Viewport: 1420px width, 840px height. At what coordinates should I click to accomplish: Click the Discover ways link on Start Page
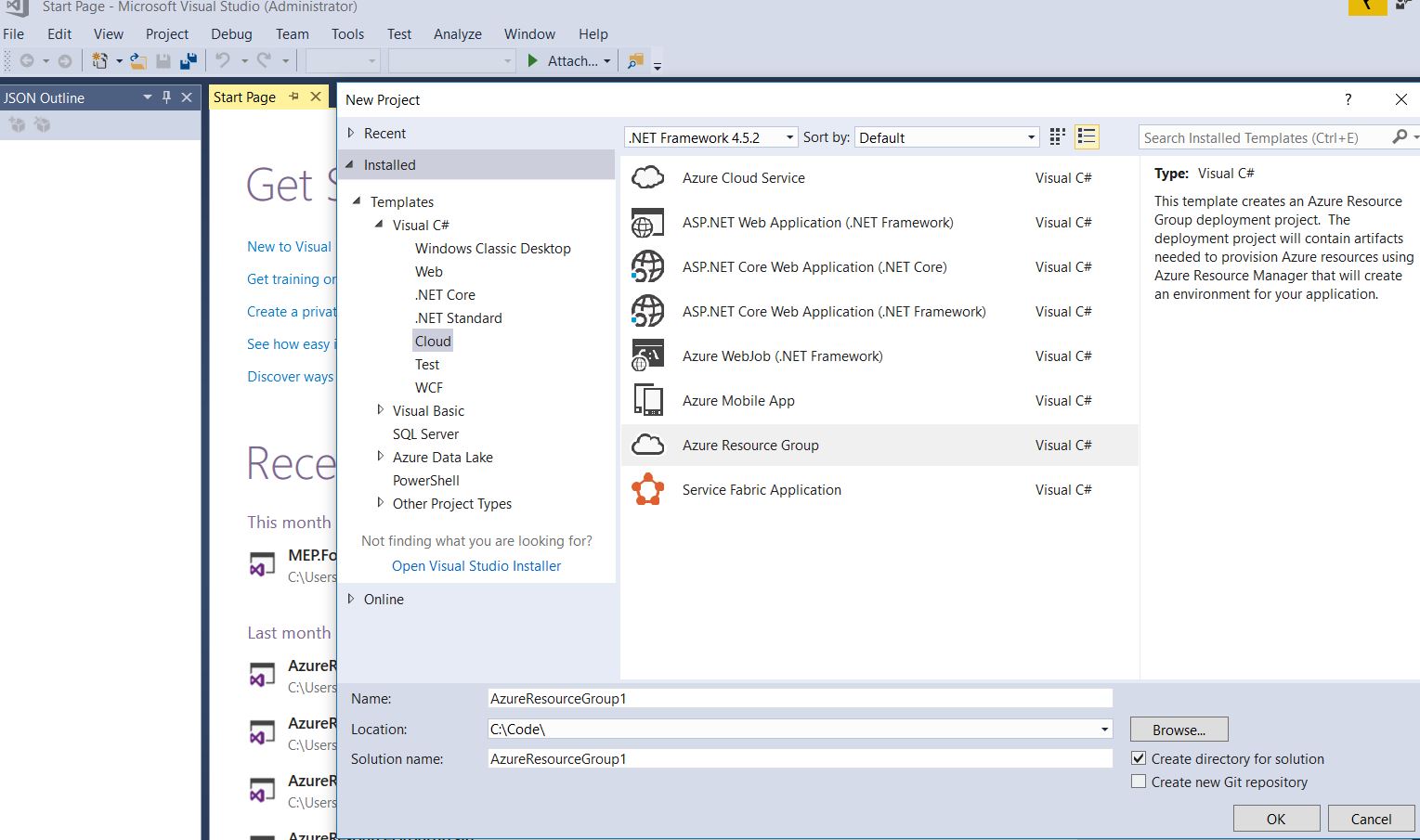291,377
